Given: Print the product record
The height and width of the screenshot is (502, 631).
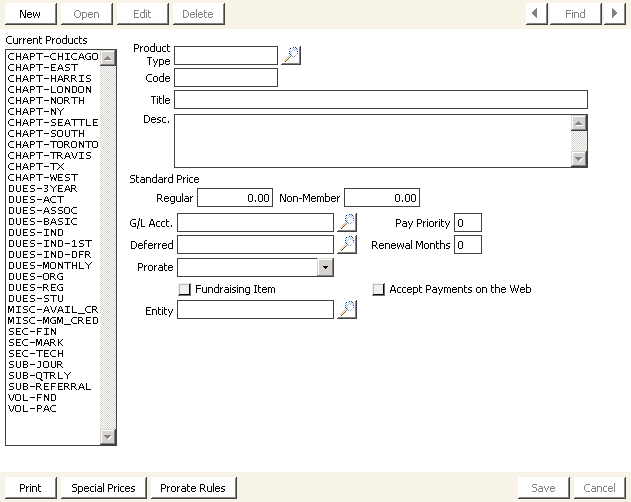Looking at the screenshot, I should [x=31, y=488].
